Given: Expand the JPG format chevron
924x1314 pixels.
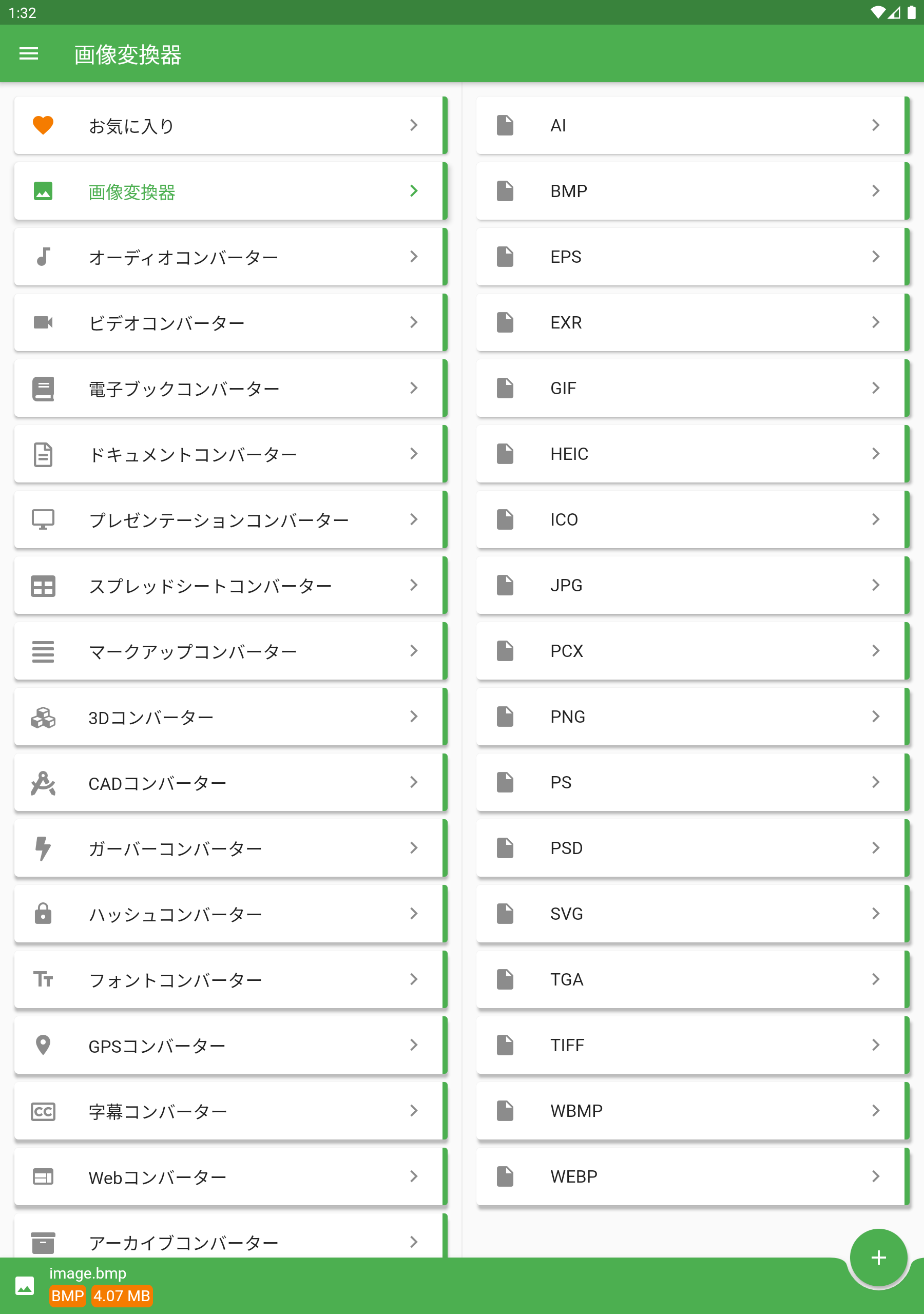Looking at the screenshot, I should (x=875, y=585).
